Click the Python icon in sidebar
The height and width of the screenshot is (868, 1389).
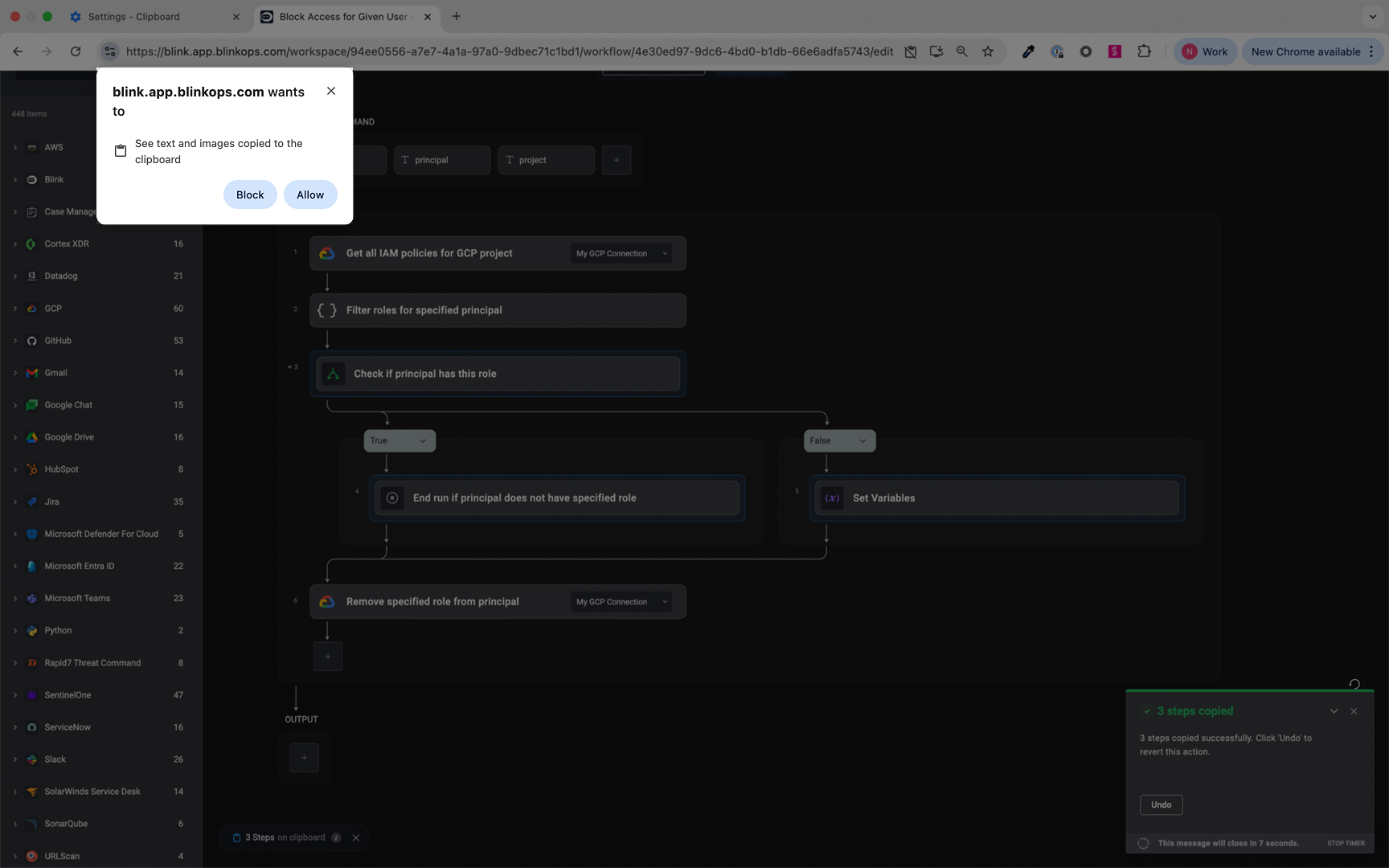(x=32, y=631)
